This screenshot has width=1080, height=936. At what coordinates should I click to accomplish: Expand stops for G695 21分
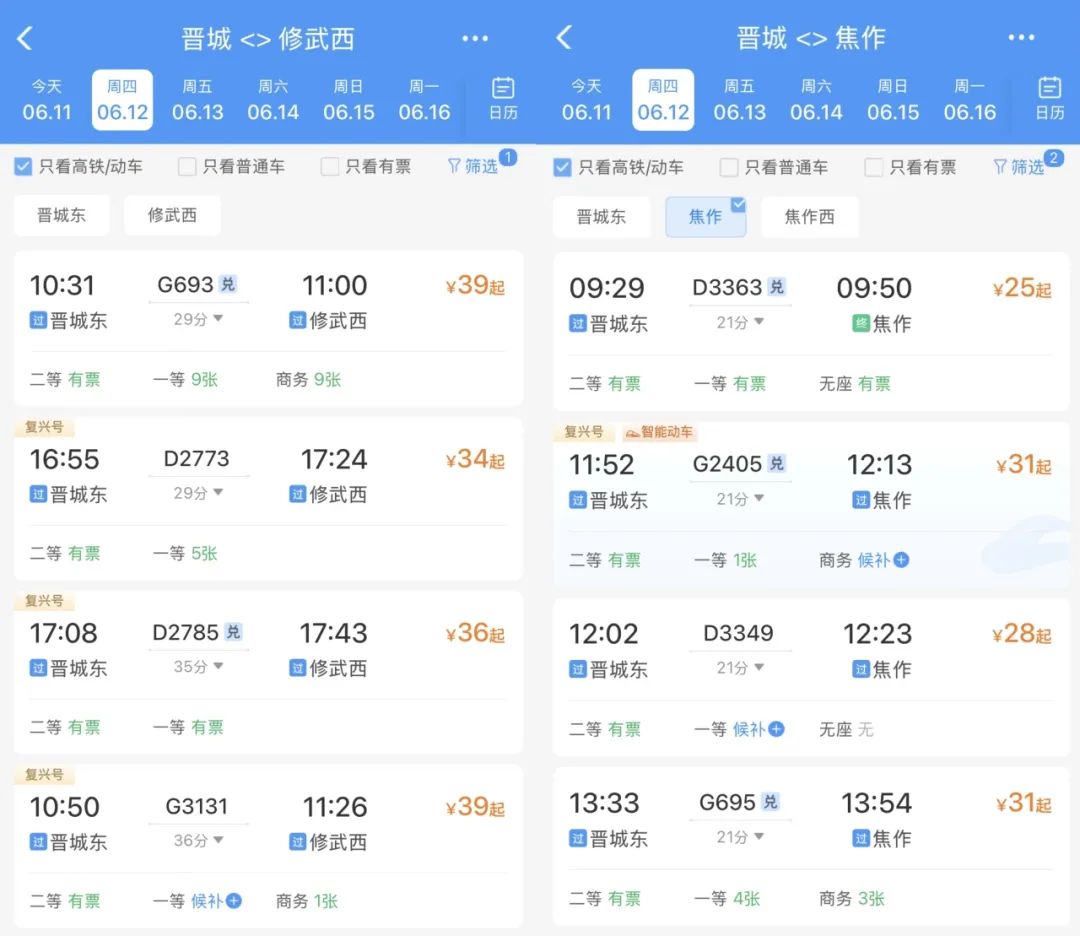pyautogui.click(x=740, y=837)
